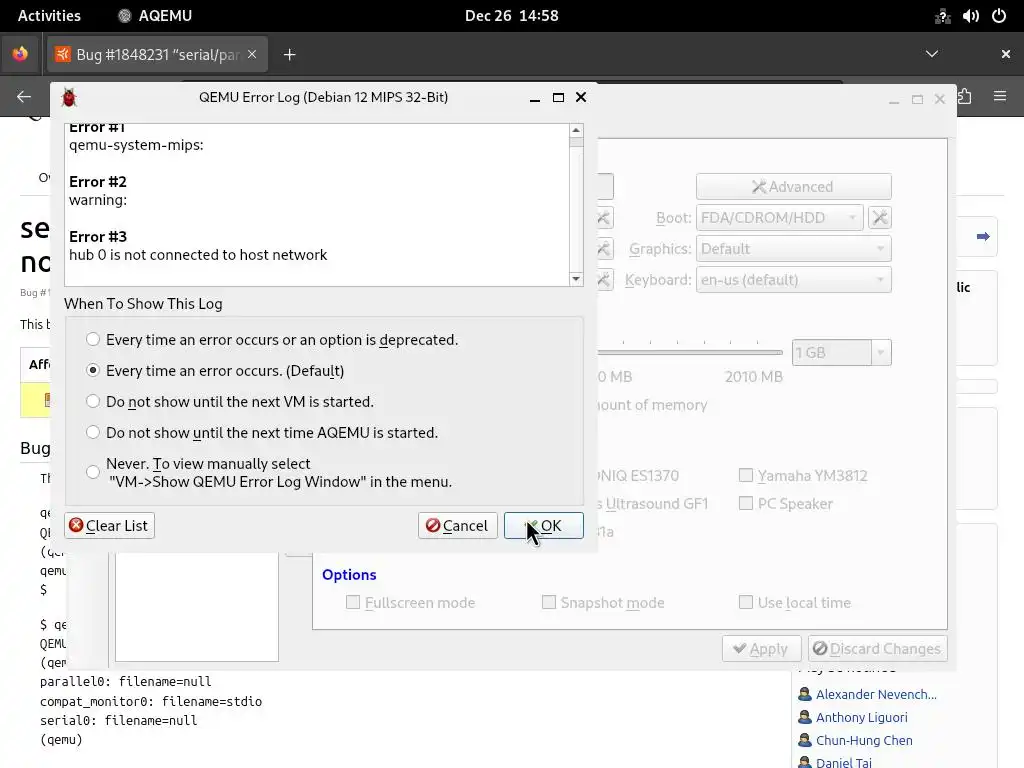Image resolution: width=1024 pixels, height=768 pixels.
Task: Open Activities overview
Action: (49, 16)
